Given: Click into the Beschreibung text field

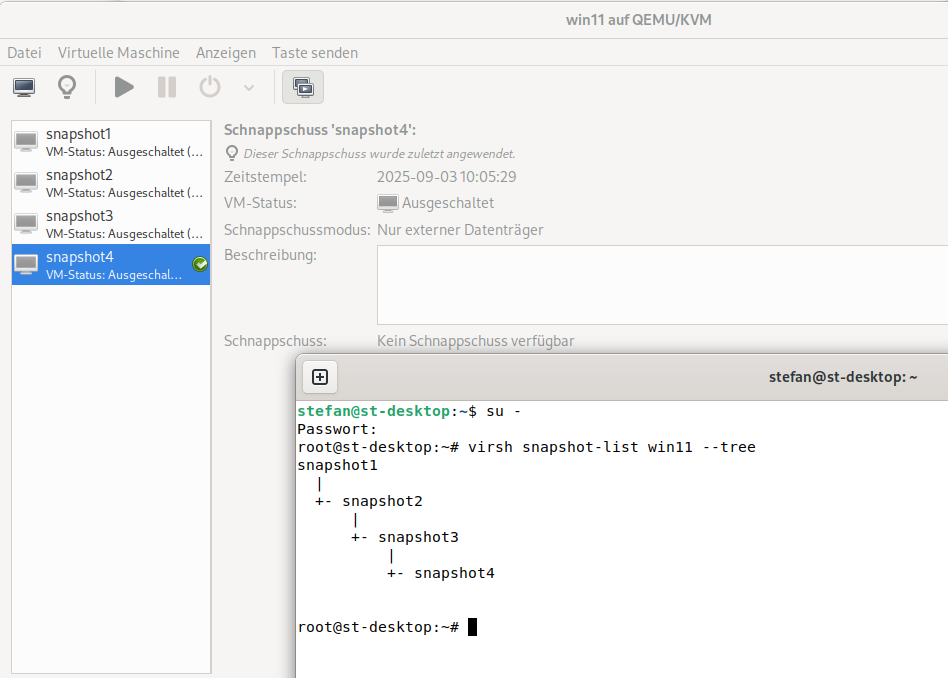Looking at the screenshot, I should [660, 285].
